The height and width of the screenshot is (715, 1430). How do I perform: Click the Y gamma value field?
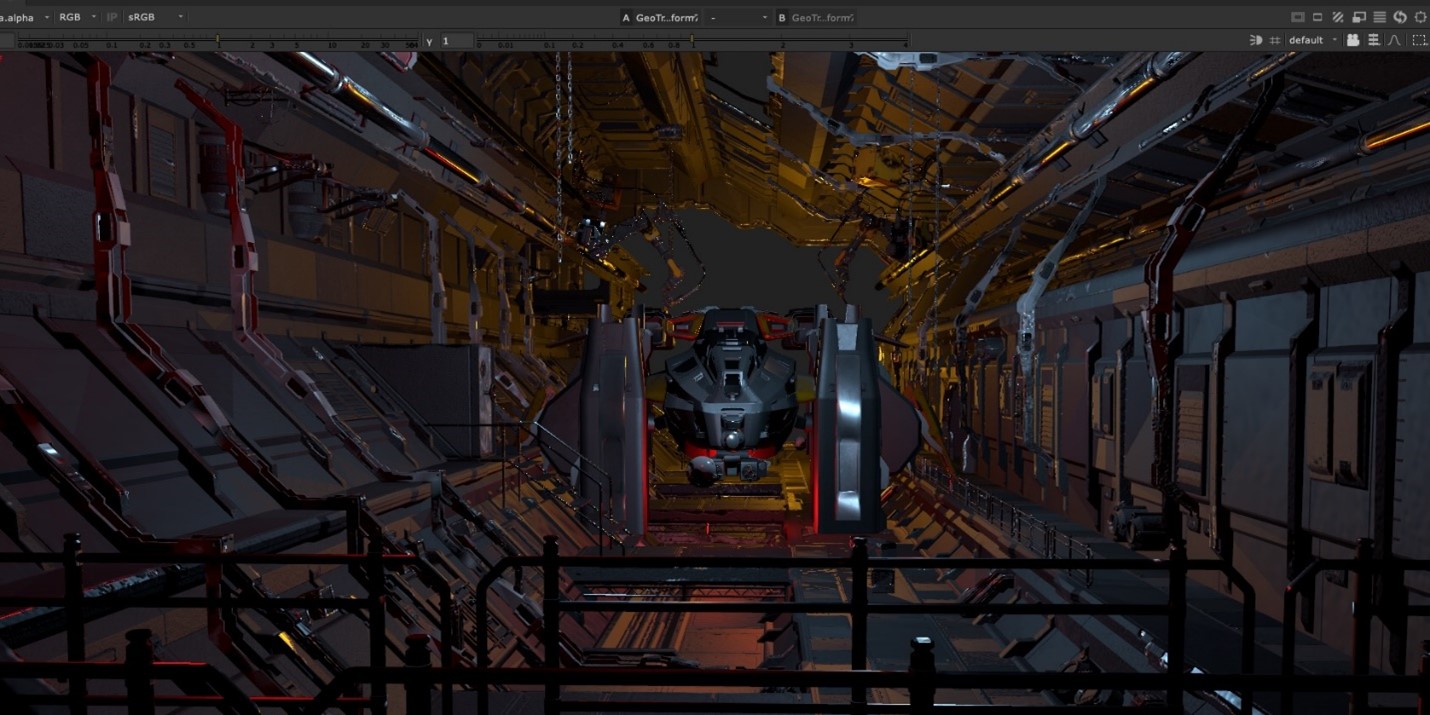click(457, 41)
